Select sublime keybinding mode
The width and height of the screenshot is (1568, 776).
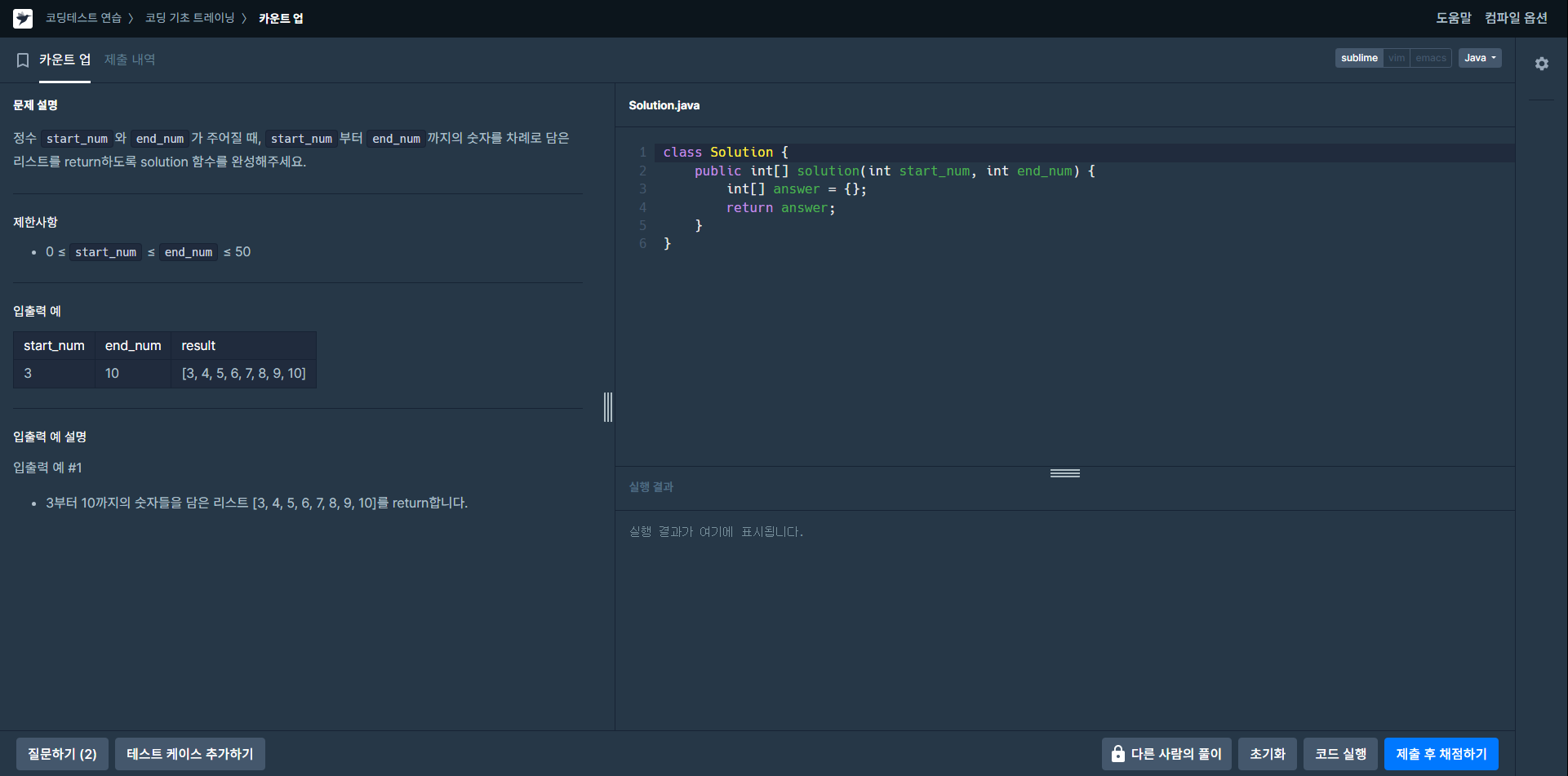(x=1359, y=58)
